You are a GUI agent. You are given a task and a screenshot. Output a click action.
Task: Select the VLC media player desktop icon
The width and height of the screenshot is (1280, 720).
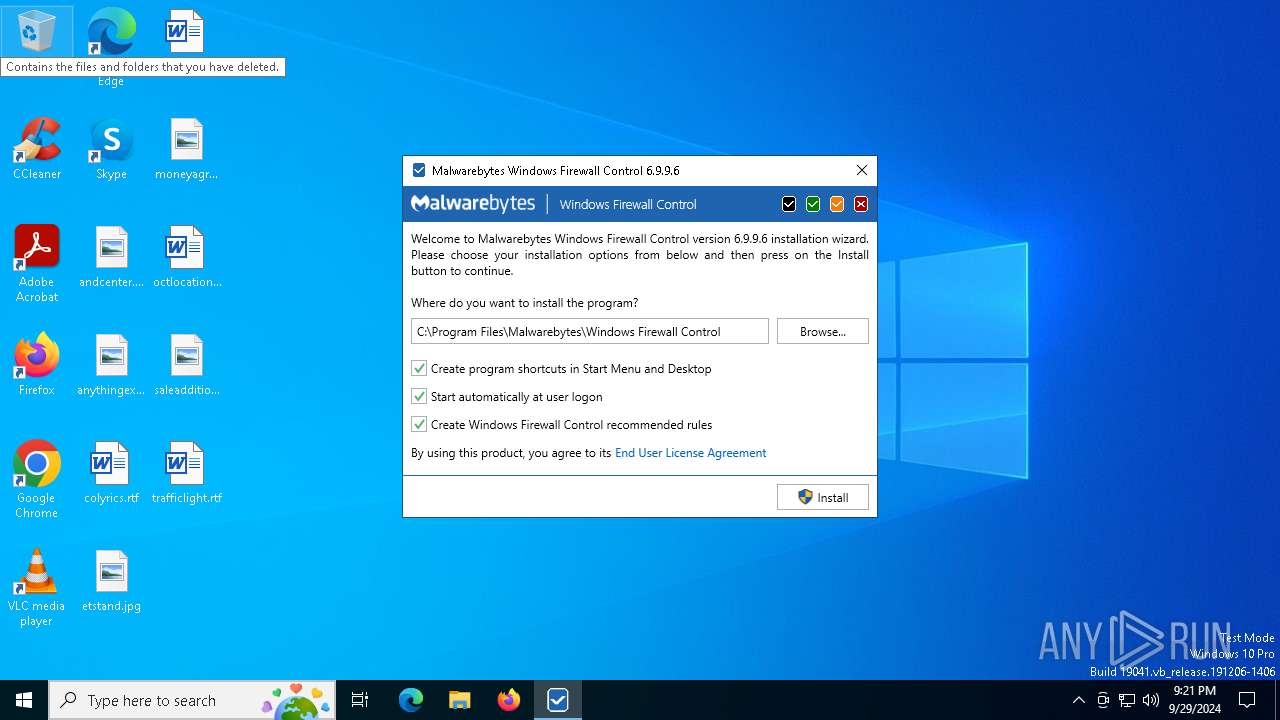pos(37,588)
